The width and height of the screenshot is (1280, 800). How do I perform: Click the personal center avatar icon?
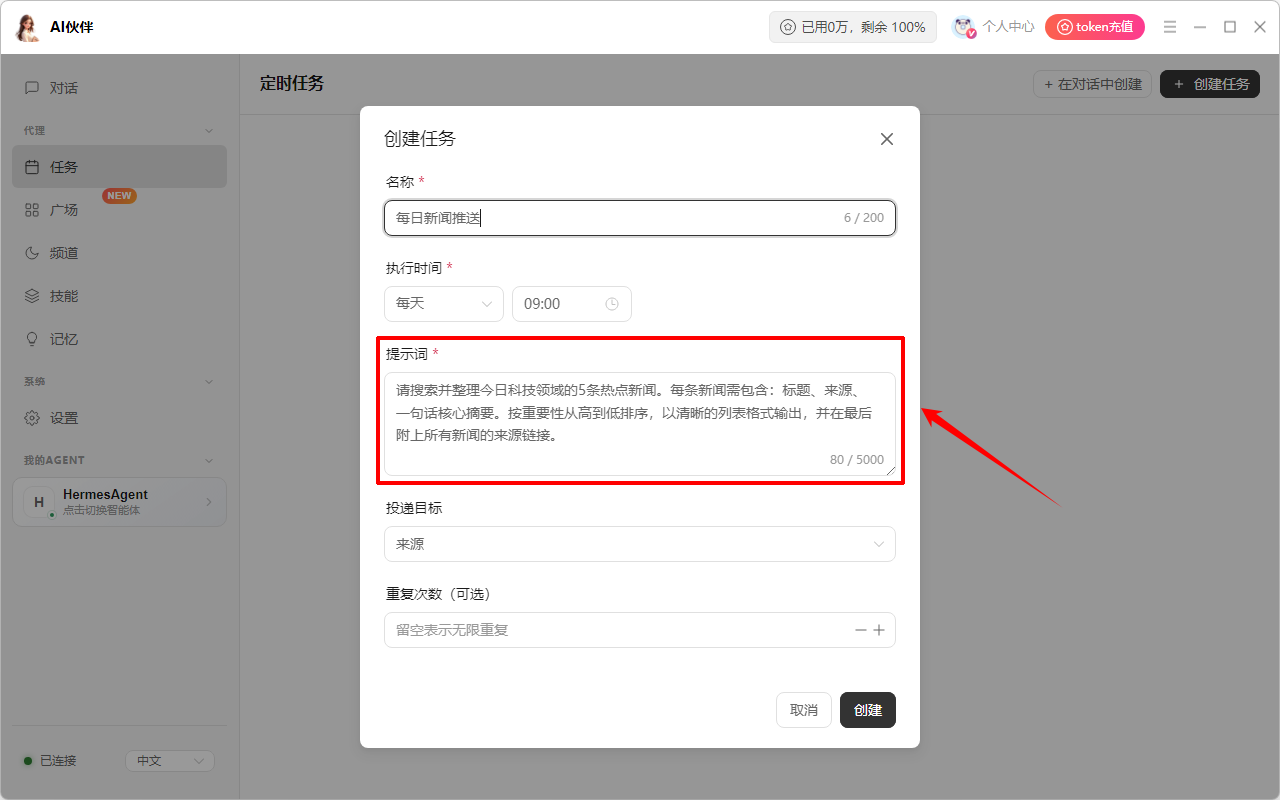964,27
